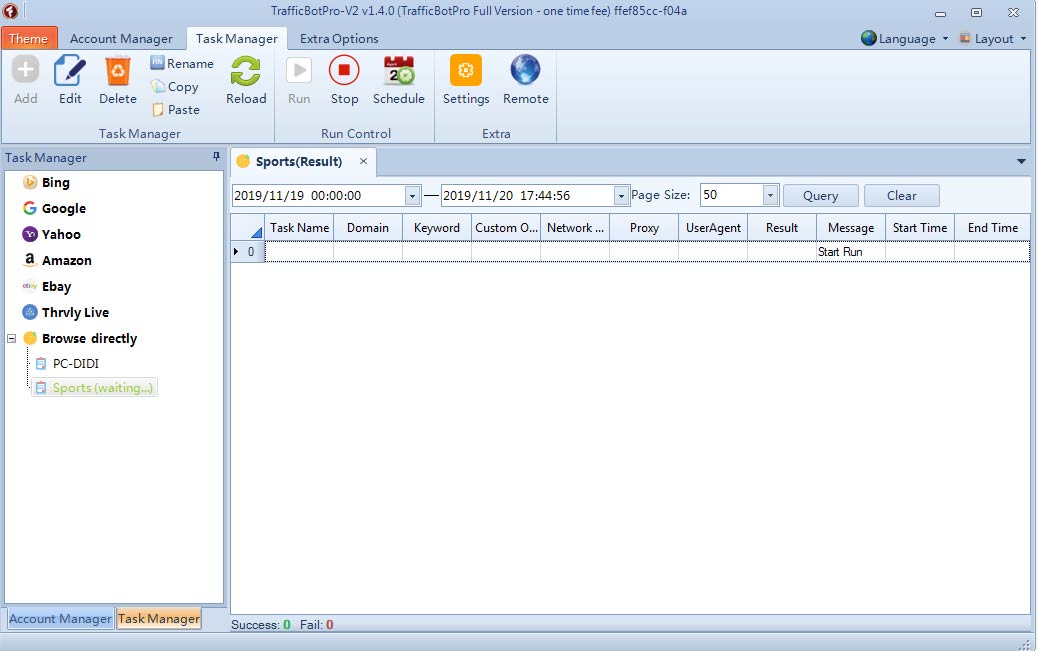1038x651 pixels.
Task: Switch to the Account Manager ribbon tab
Action: click(121, 39)
